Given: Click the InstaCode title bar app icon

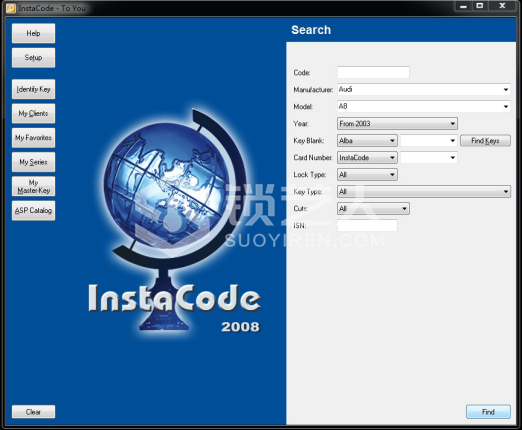Looking at the screenshot, I should [11, 8].
